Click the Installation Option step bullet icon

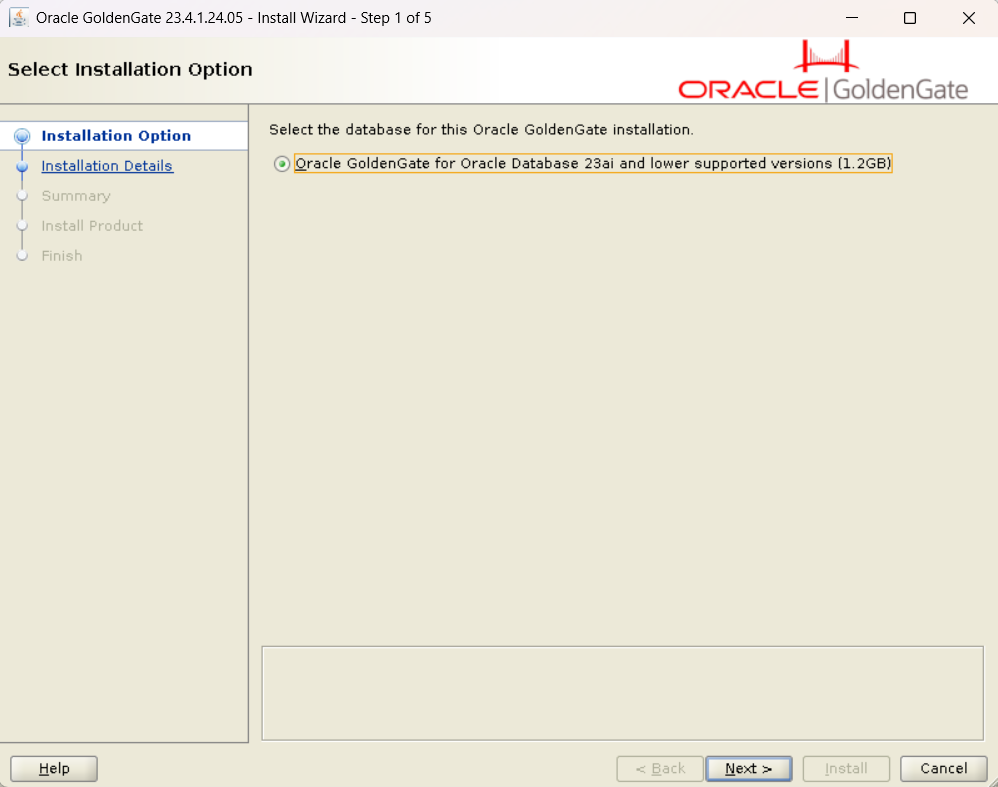pyautogui.click(x=22, y=137)
